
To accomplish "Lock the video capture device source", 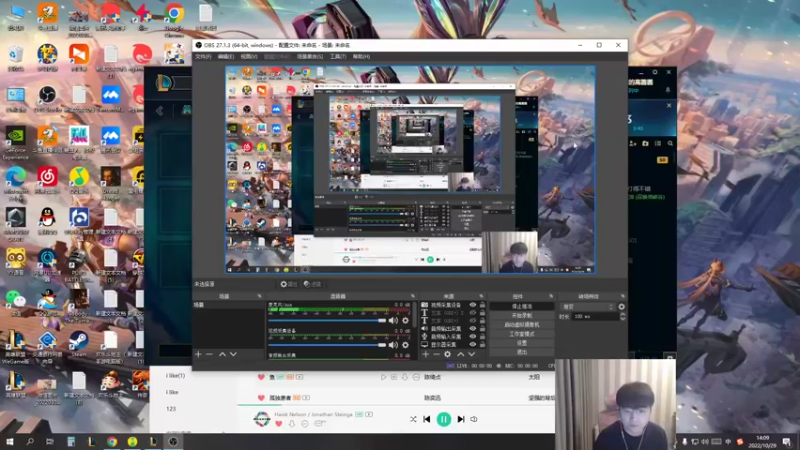I will pos(483,305).
